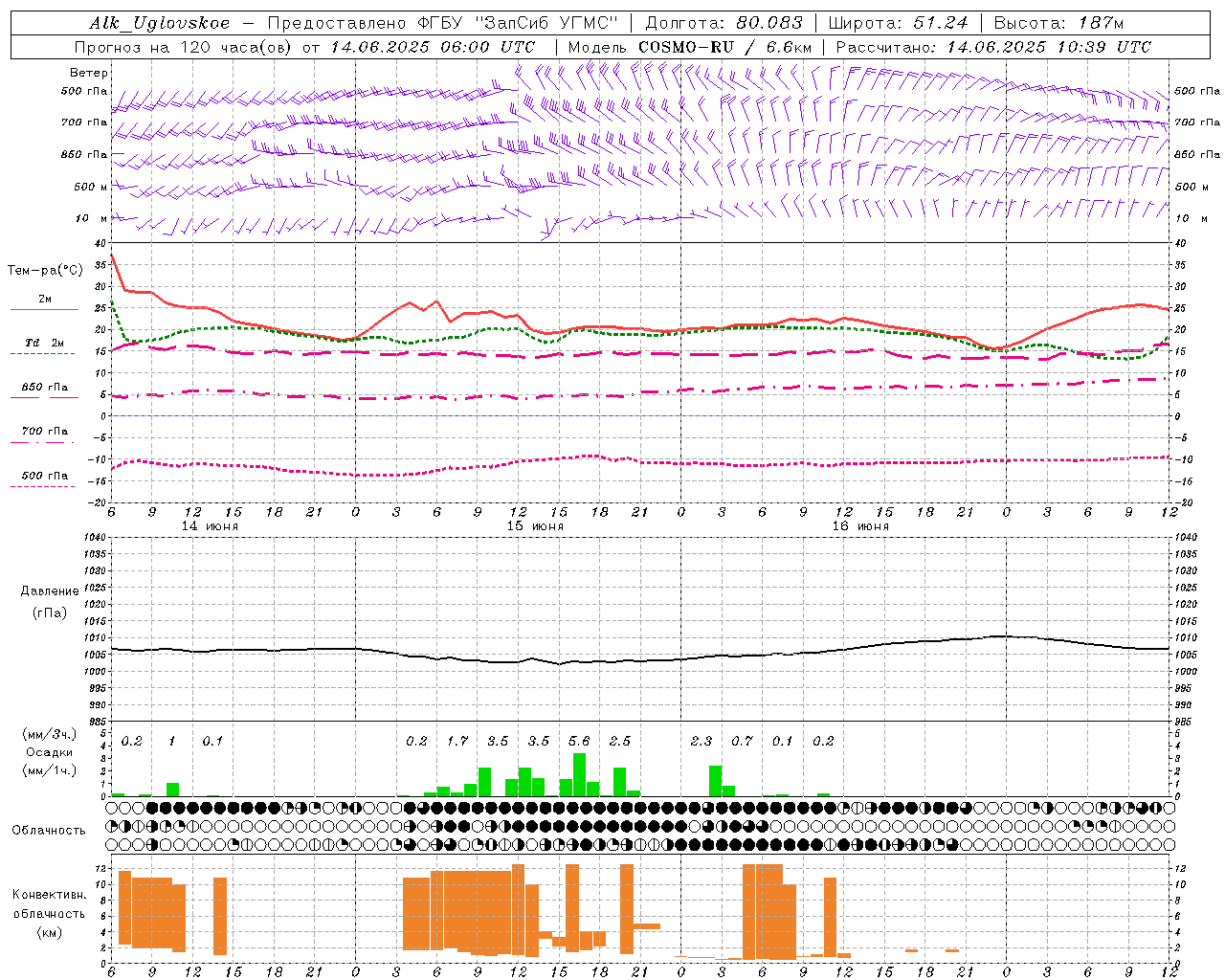Click the precipitation value 2.5
1225x980 pixels.
coord(620,741)
